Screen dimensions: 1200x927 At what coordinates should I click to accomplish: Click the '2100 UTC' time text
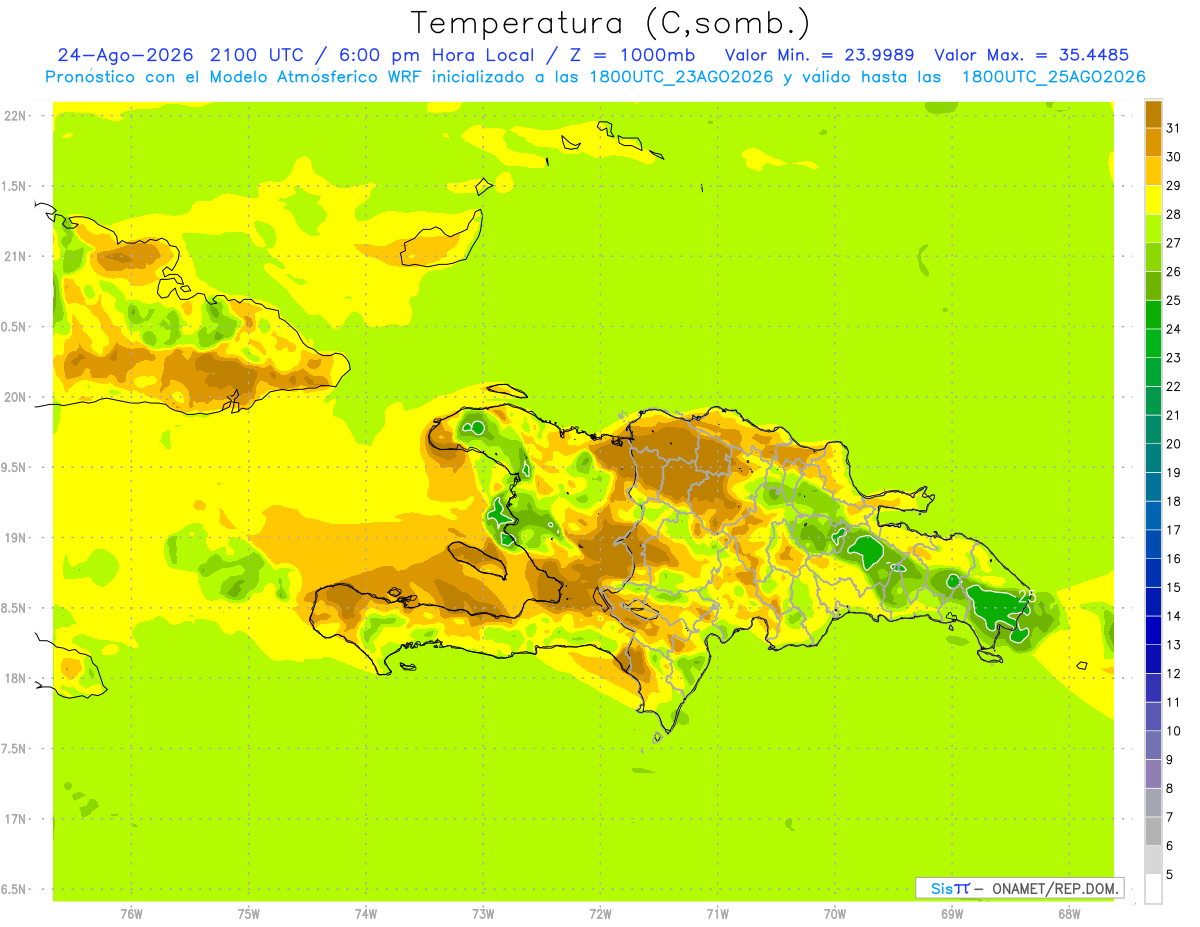(x=256, y=55)
